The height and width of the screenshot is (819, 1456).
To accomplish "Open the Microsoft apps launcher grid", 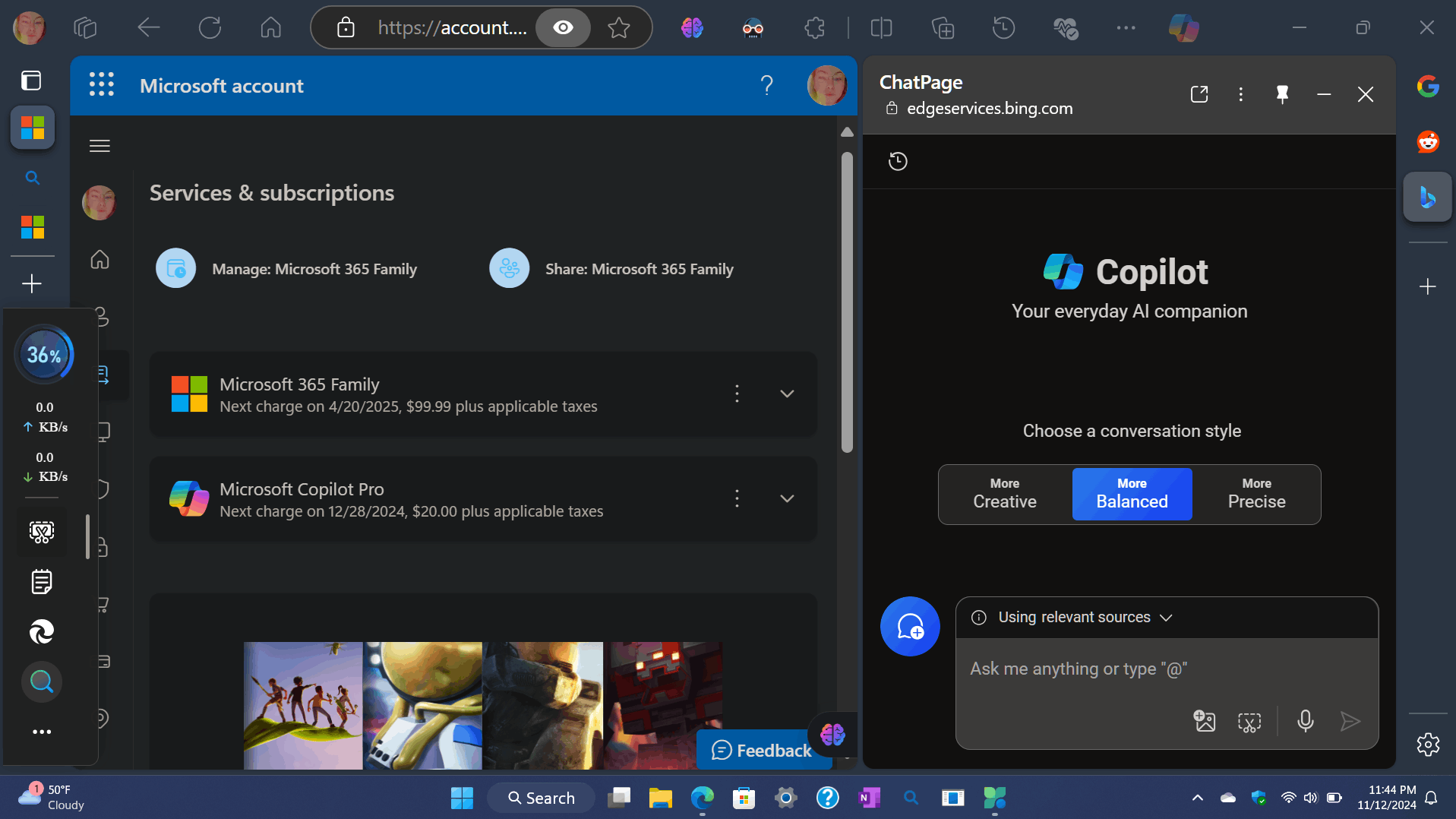I will (101, 85).
